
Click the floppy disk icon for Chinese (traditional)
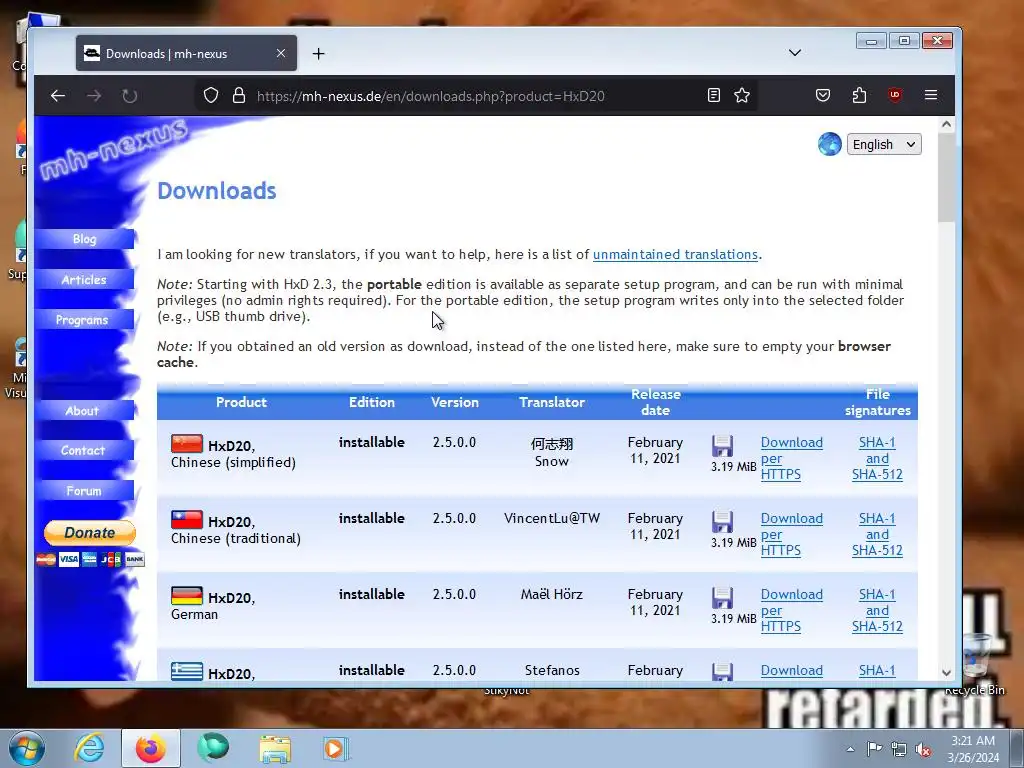pos(722,522)
